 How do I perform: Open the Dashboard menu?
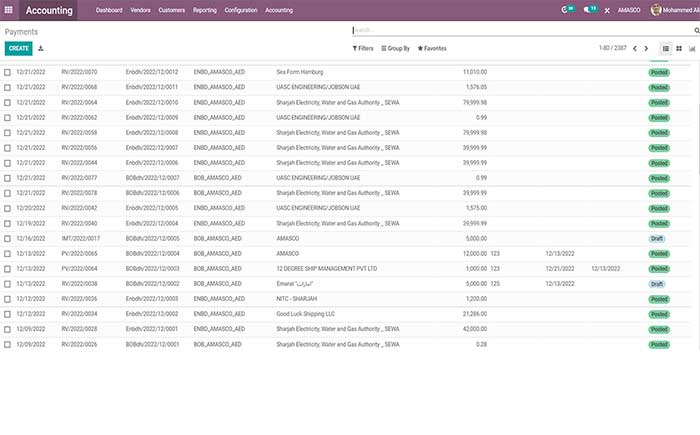(109, 10)
